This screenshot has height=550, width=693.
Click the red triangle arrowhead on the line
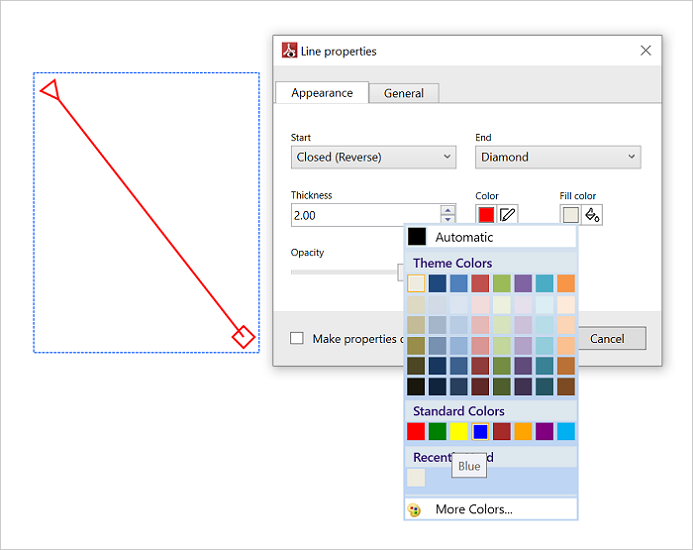point(51,92)
